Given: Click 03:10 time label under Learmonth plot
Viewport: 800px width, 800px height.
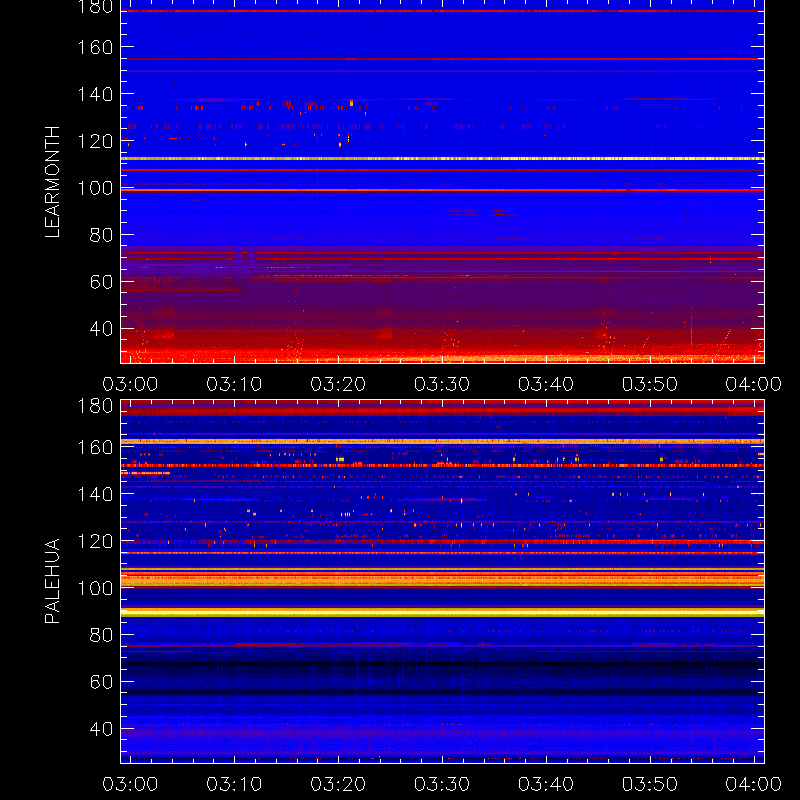Looking at the screenshot, I should [x=234, y=384].
